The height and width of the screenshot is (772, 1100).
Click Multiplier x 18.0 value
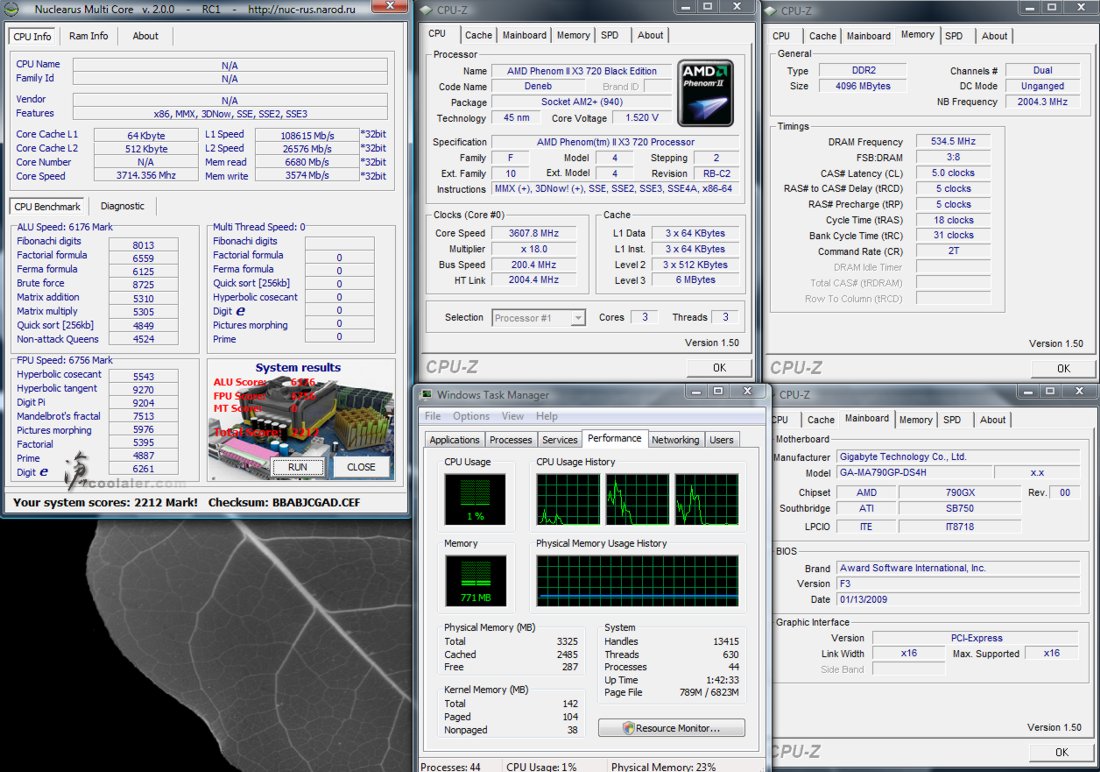coord(533,249)
